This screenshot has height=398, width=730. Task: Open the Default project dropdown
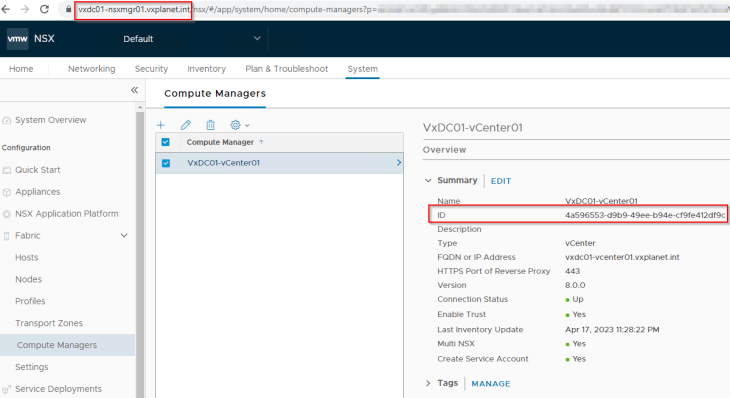pos(191,39)
